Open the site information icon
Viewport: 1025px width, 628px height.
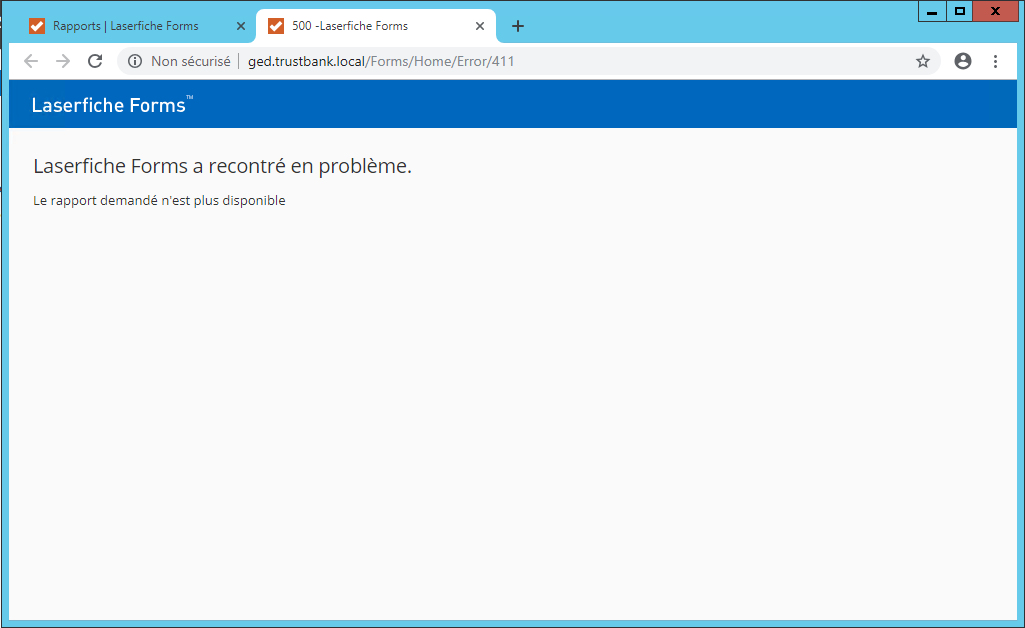(x=135, y=61)
